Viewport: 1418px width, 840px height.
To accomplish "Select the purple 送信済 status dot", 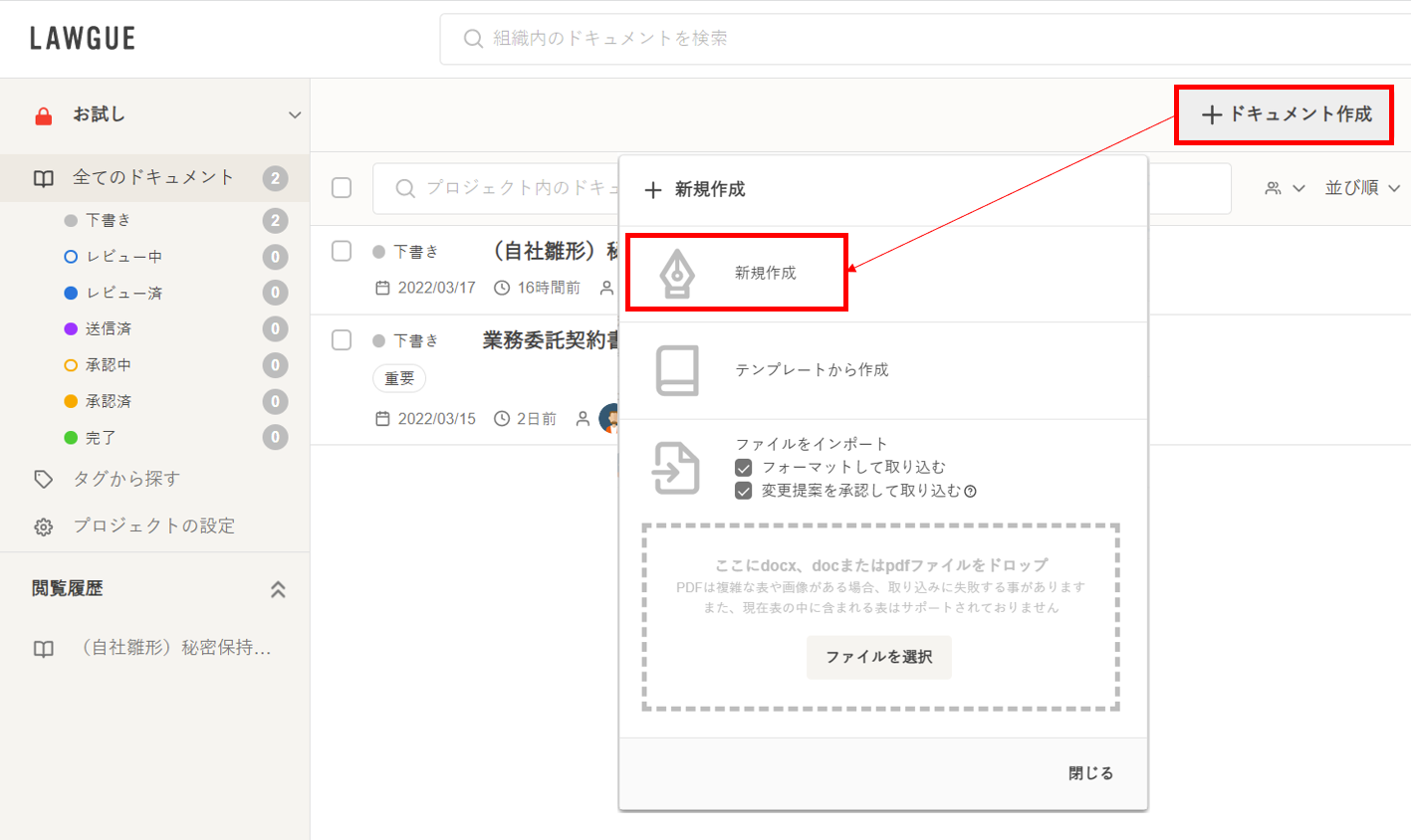I will tap(71, 329).
